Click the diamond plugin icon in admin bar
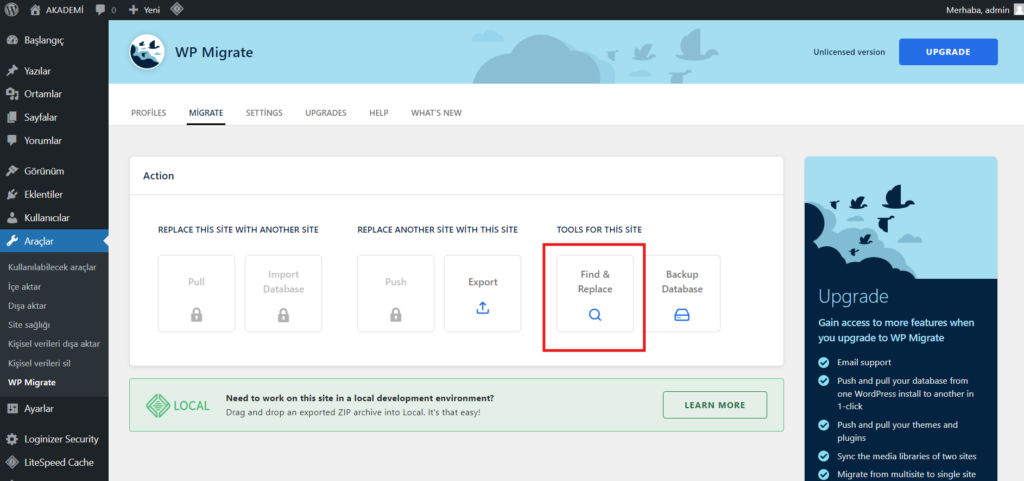The height and width of the screenshot is (481, 1024). click(176, 10)
